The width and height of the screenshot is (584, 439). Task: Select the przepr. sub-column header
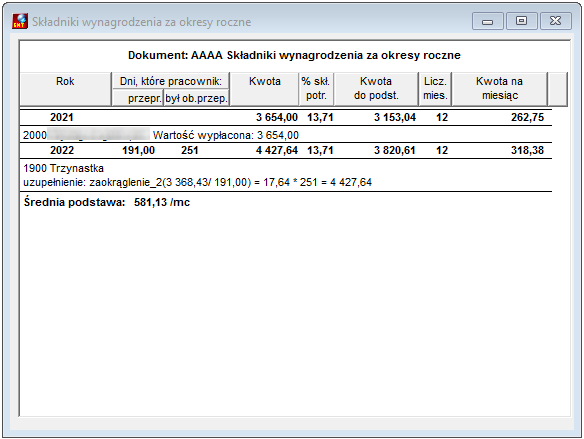click(138, 98)
